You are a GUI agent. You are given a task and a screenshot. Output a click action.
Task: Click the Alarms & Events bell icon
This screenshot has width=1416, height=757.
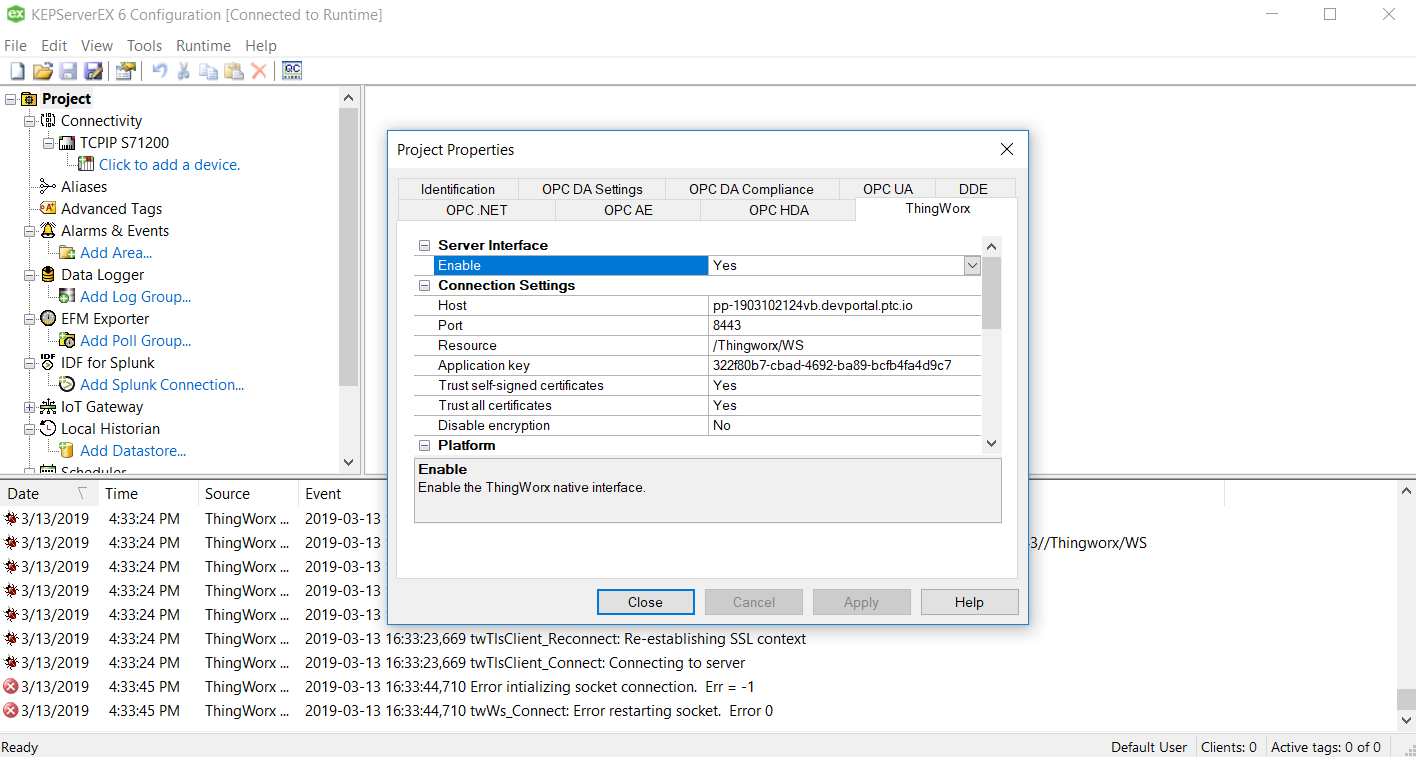pyautogui.click(x=48, y=231)
